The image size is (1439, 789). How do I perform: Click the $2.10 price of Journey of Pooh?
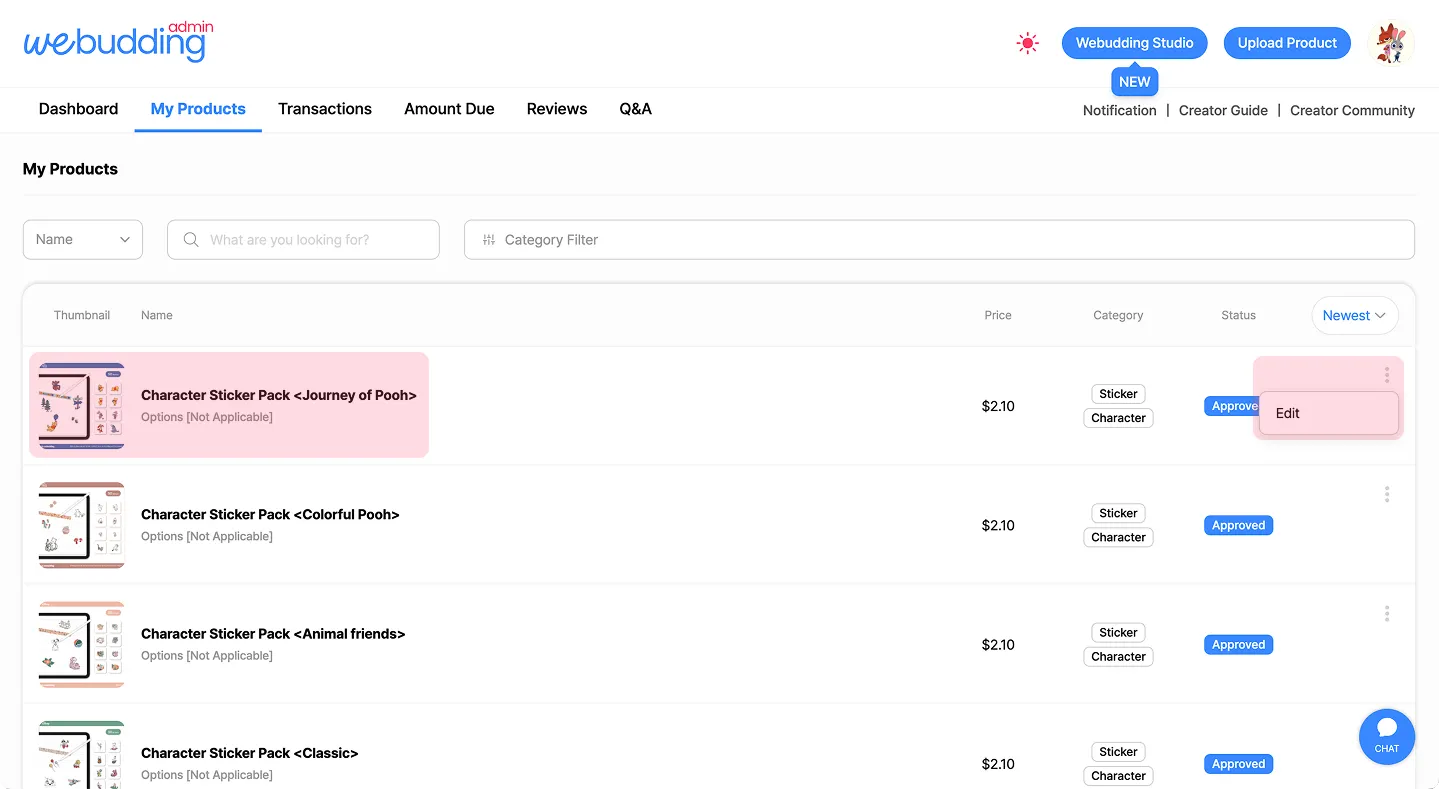click(998, 406)
